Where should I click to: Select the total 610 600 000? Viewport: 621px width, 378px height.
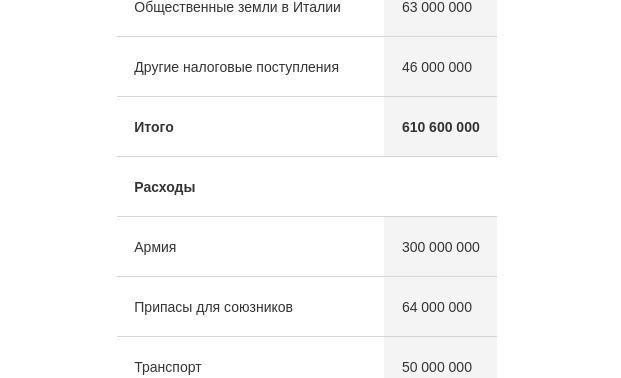pyautogui.click(x=440, y=127)
